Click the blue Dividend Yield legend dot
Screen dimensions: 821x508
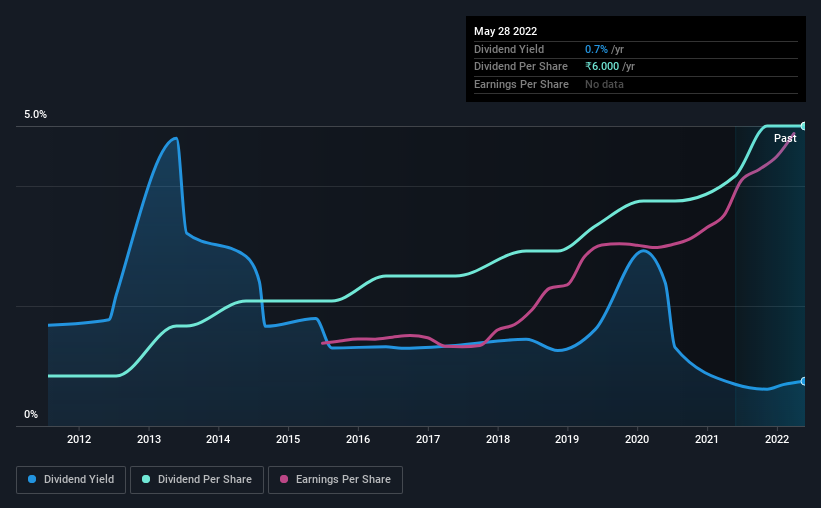32,479
